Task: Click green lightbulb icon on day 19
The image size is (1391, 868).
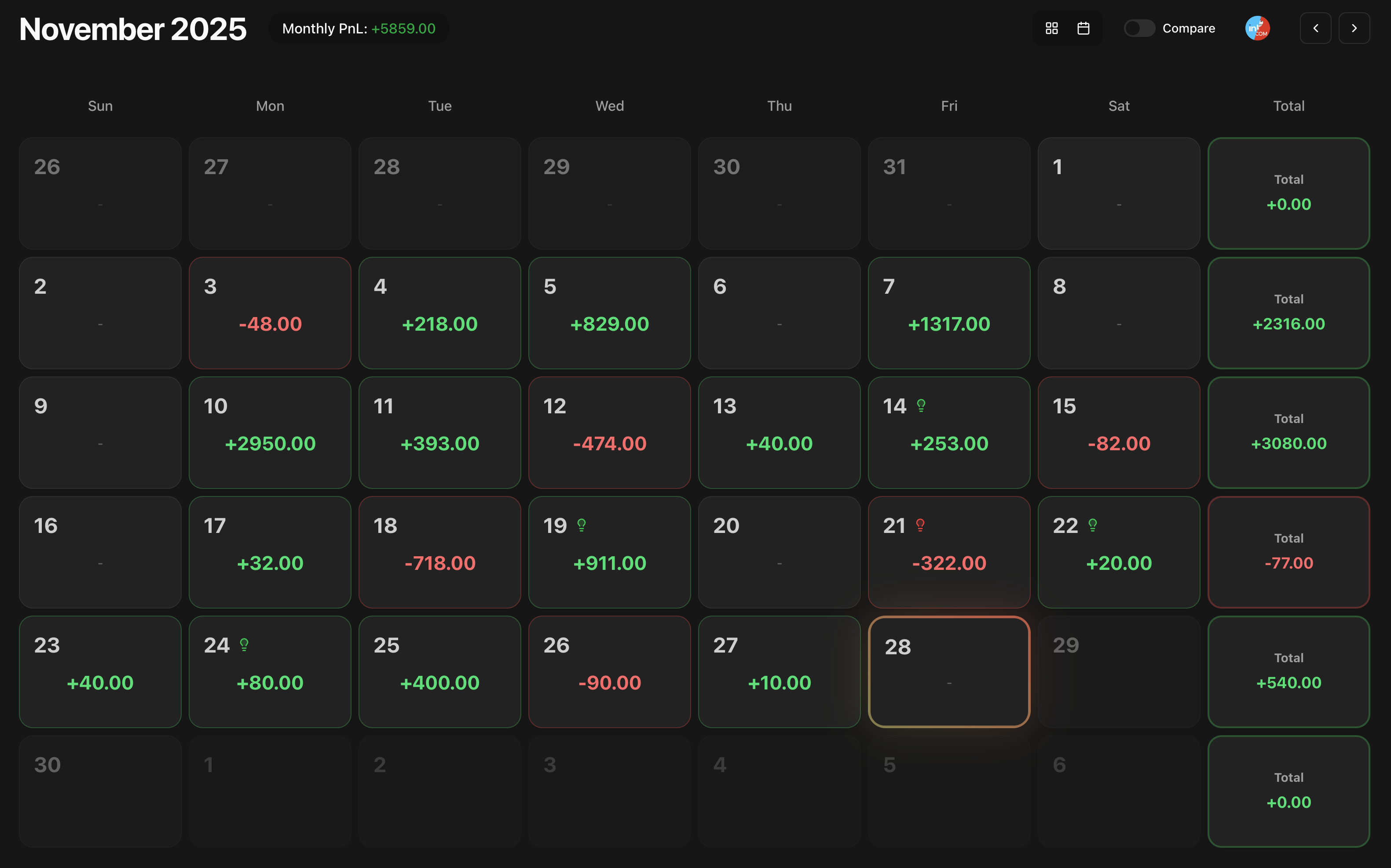Action: click(x=581, y=525)
